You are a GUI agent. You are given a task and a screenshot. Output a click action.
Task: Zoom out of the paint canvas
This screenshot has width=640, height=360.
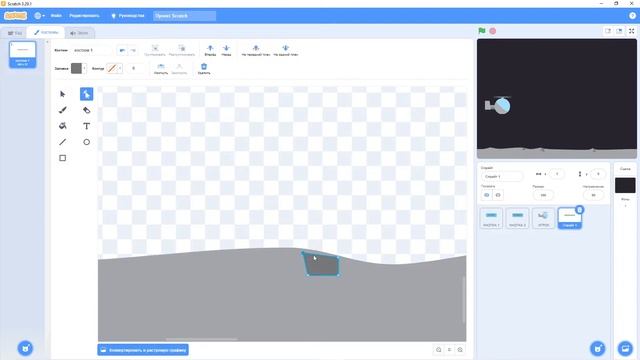pyautogui.click(x=439, y=350)
